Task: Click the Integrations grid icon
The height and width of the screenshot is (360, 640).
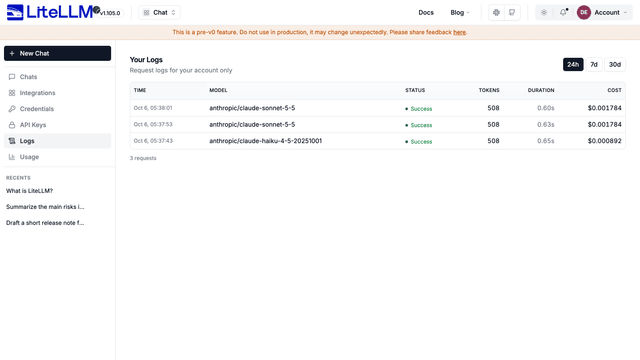Action: [12, 93]
